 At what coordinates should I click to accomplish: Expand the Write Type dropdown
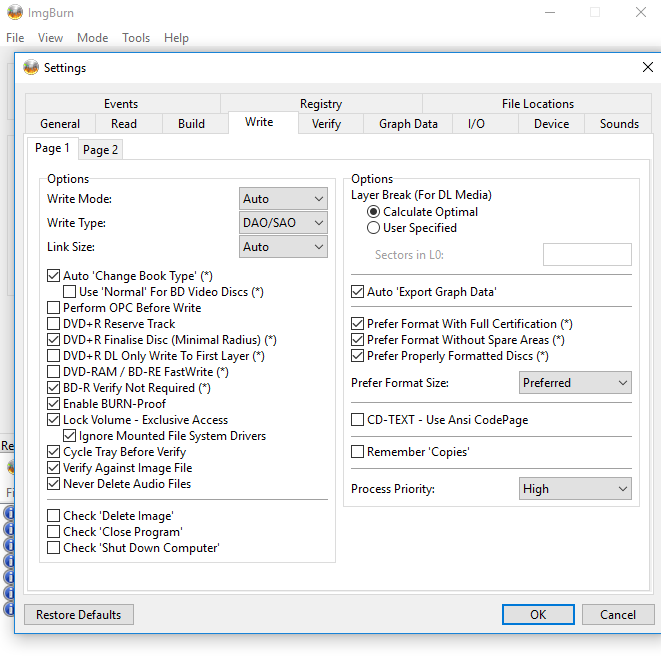click(x=283, y=223)
